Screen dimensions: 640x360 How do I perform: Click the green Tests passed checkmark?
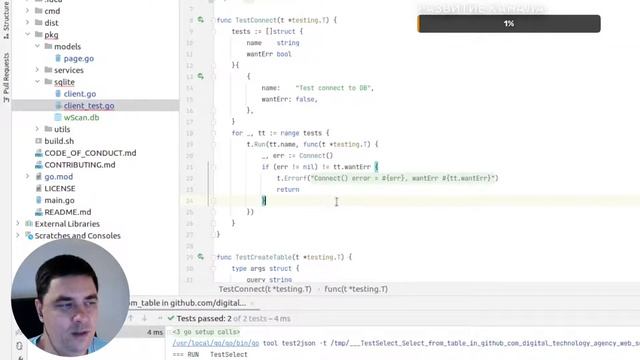tap(171, 318)
